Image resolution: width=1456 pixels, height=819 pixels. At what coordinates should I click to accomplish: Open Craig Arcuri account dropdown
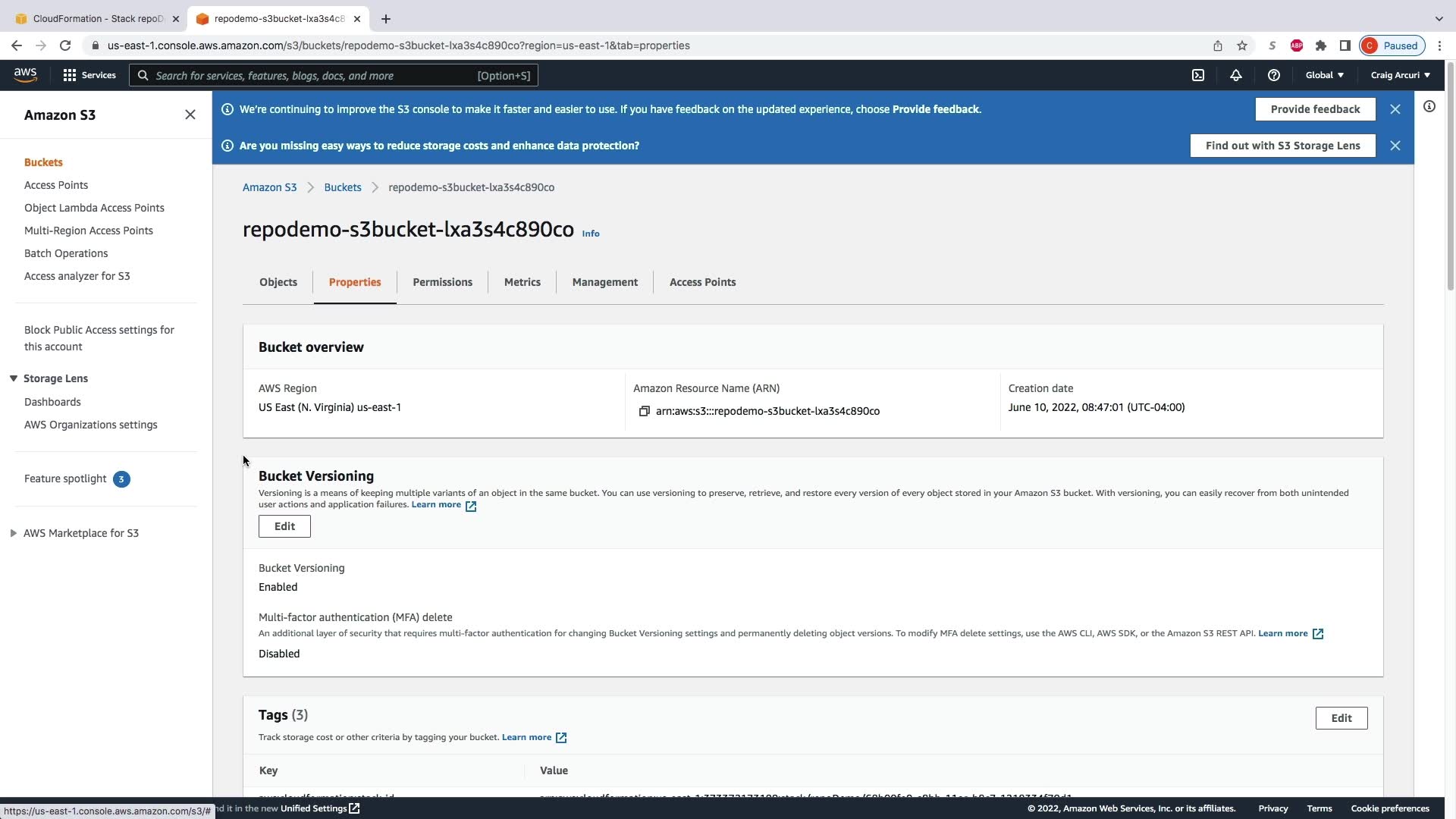(x=1400, y=75)
